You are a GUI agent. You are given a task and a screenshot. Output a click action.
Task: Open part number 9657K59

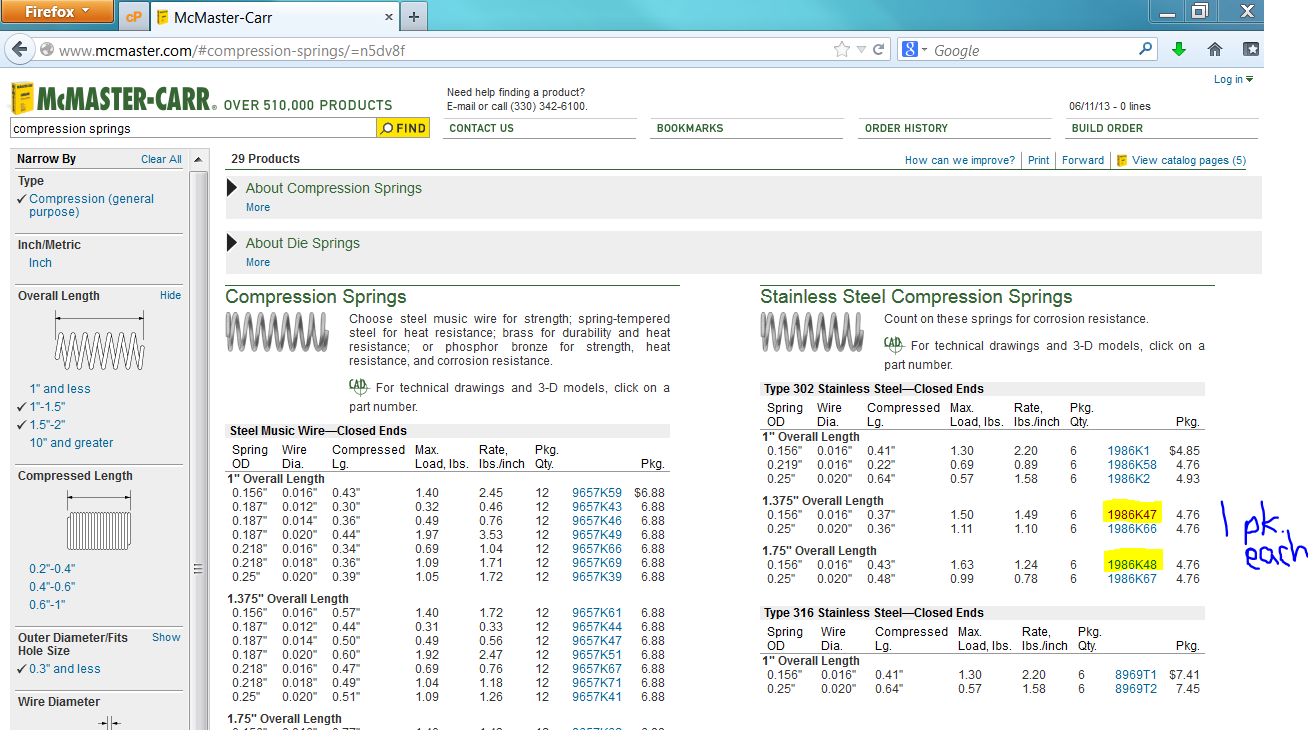pyautogui.click(x=597, y=493)
